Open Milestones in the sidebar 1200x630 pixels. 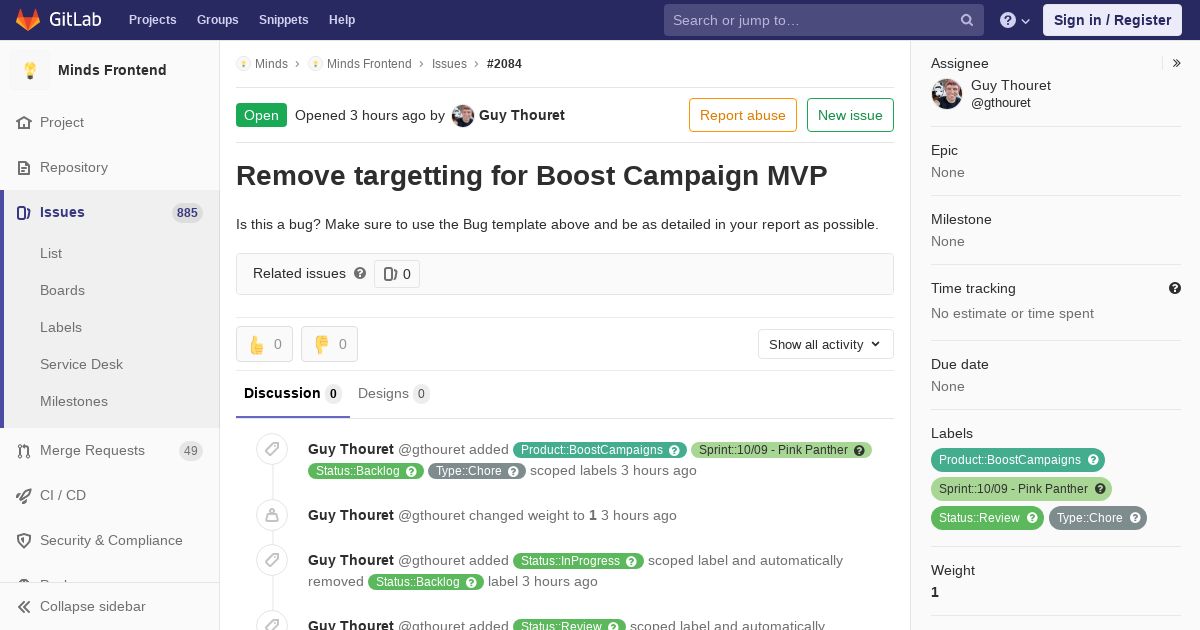click(x=74, y=402)
